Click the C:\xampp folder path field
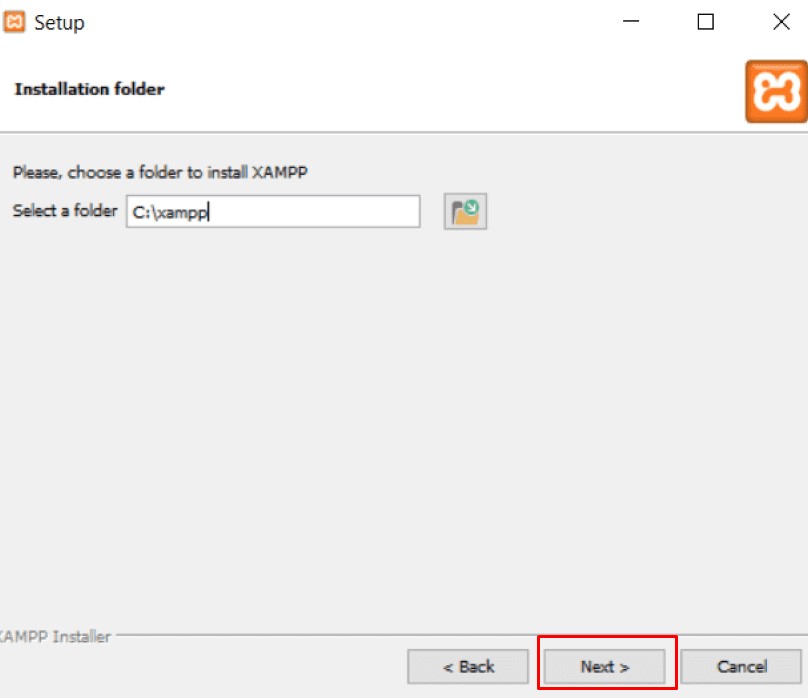808x698 pixels. [x=272, y=212]
